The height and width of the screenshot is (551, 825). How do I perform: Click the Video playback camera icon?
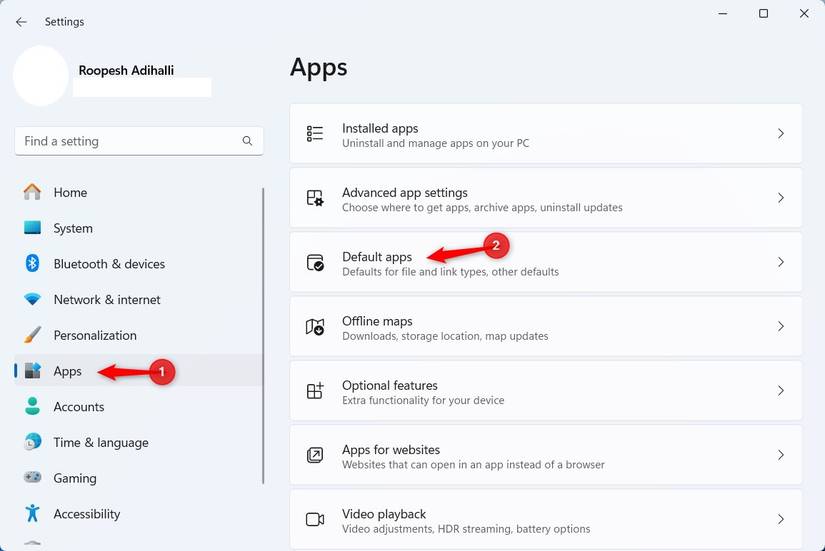click(315, 519)
